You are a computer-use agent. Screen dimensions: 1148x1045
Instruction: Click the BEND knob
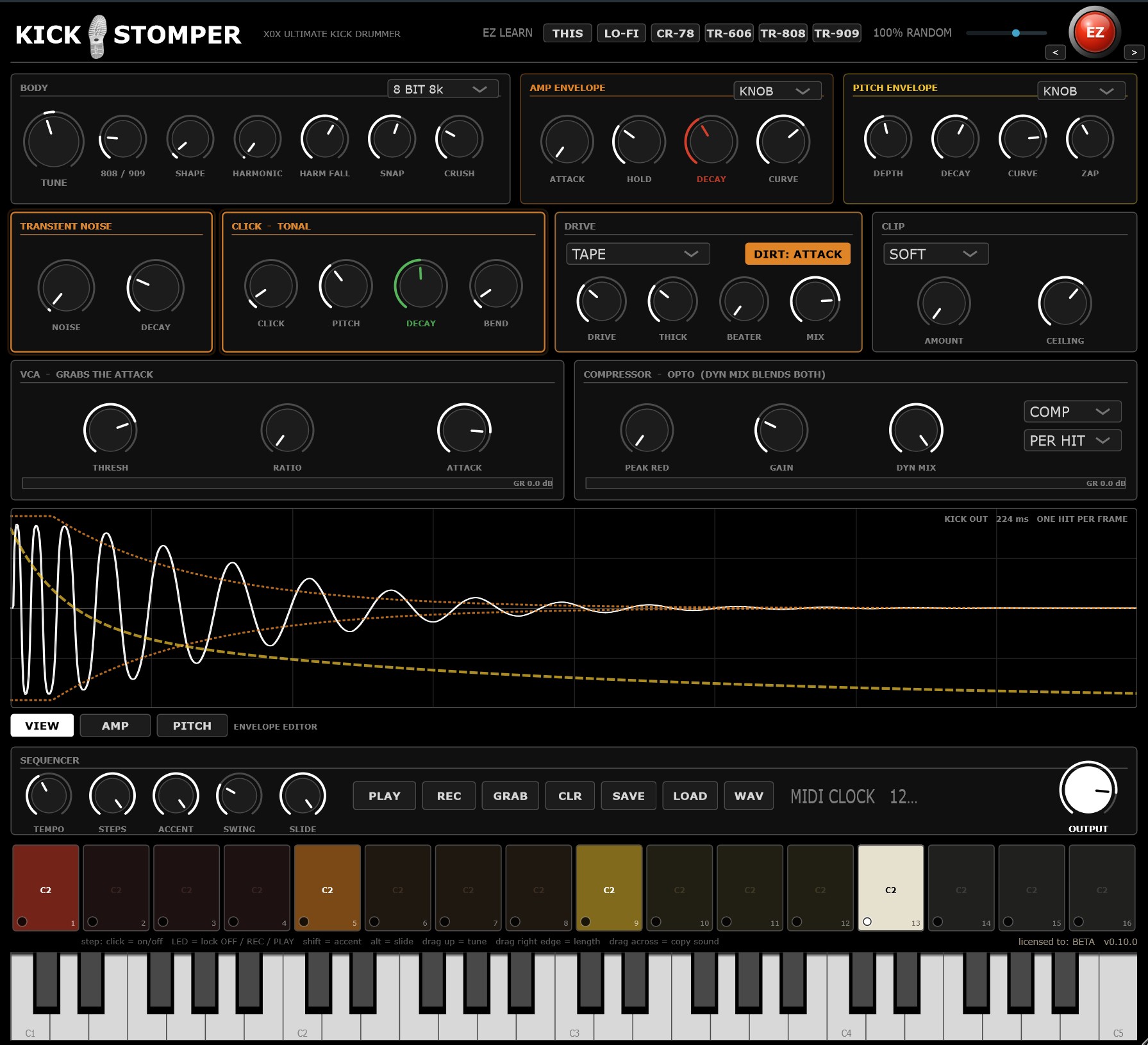496,286
